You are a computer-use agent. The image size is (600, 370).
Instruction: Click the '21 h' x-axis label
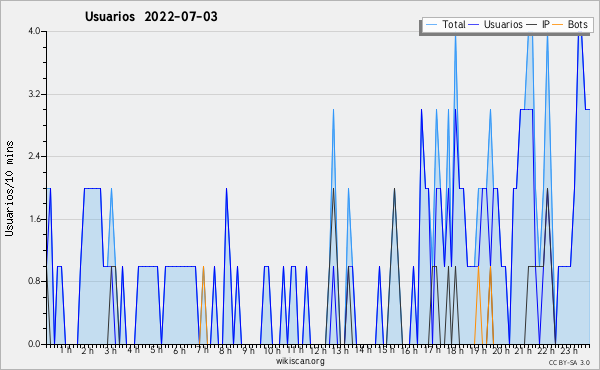pos(524,351)
